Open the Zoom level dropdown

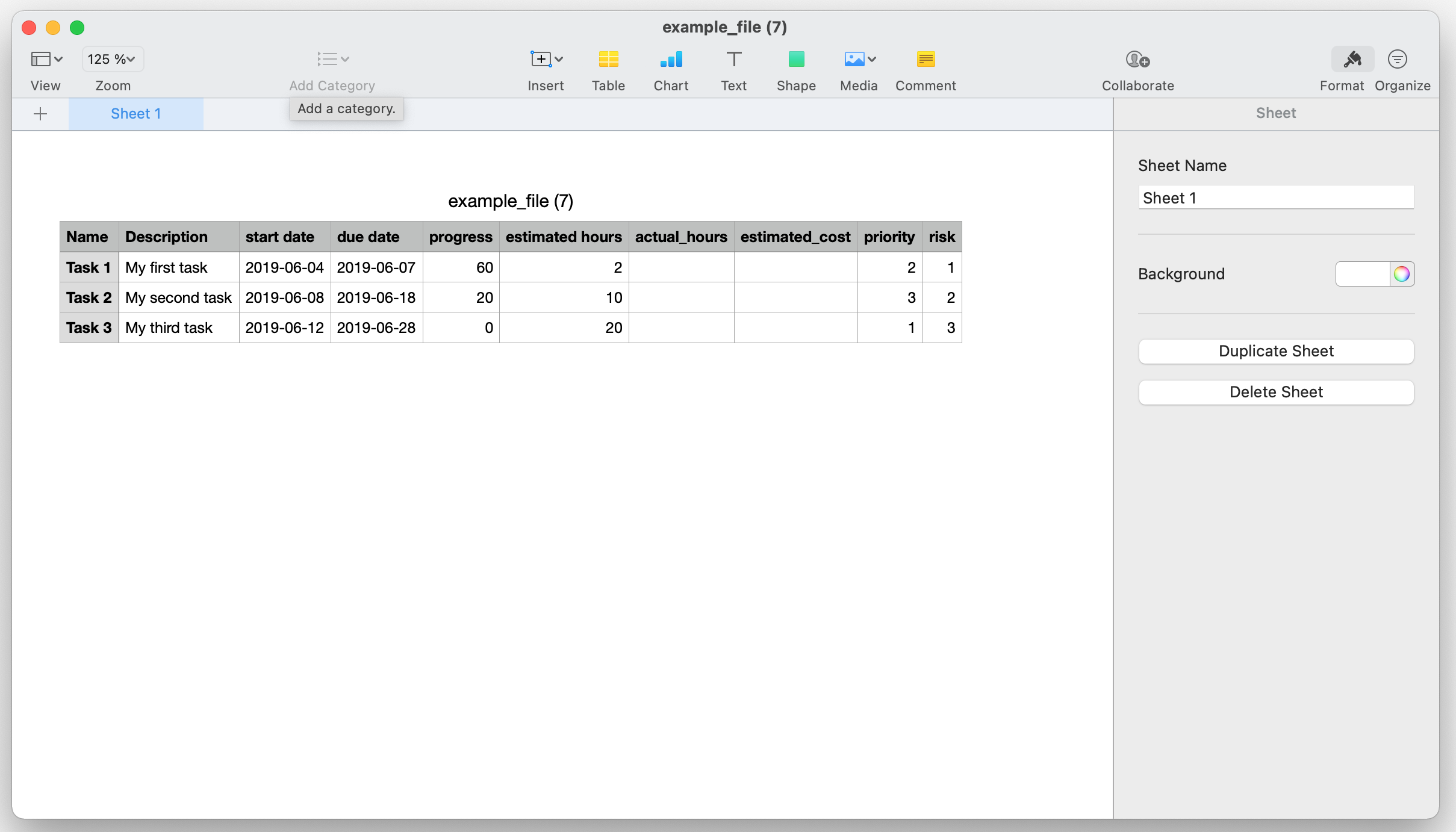pyautogui.click(x=112, y=58)
